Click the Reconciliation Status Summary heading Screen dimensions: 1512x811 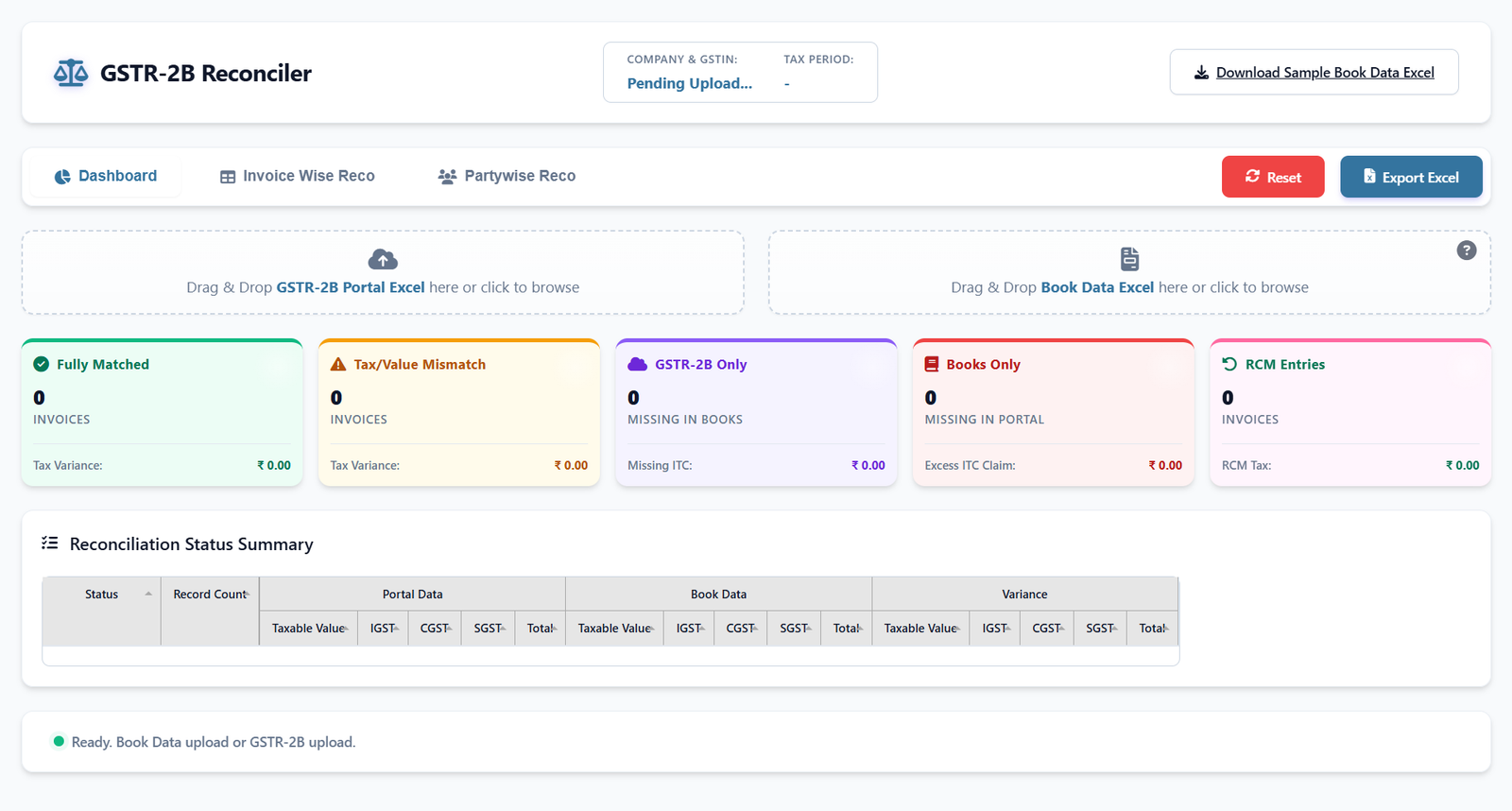click(192, 544)
